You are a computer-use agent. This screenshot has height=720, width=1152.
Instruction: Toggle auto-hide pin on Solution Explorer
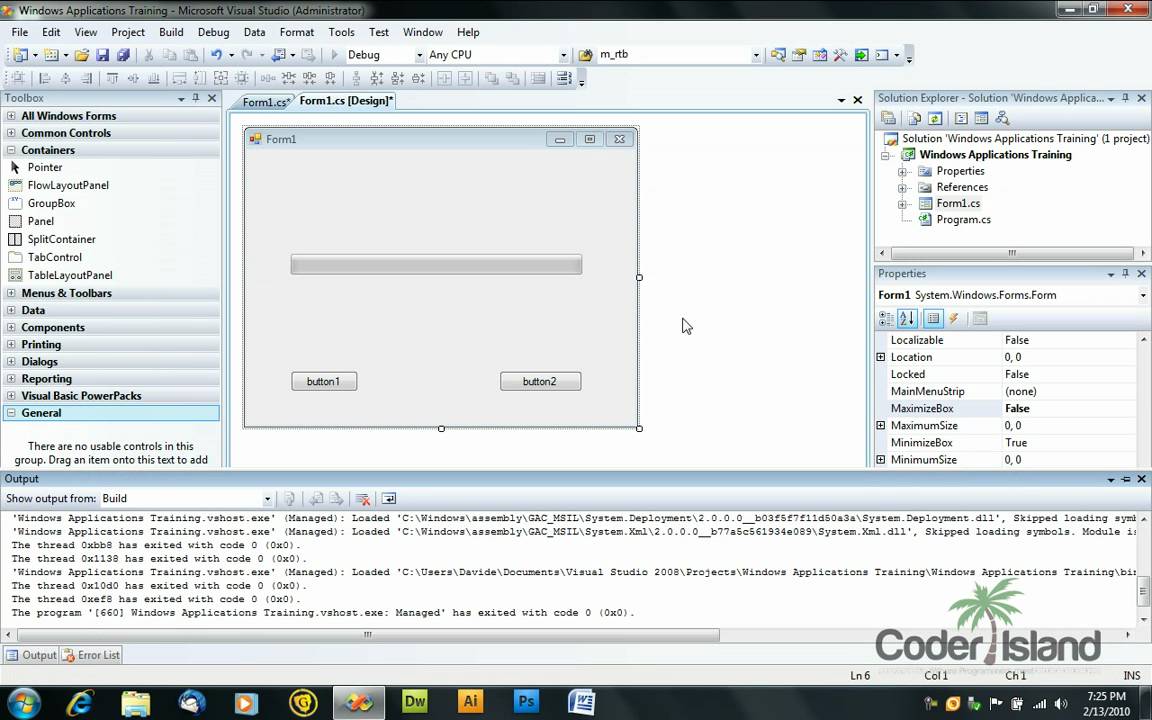[1126, 98]
